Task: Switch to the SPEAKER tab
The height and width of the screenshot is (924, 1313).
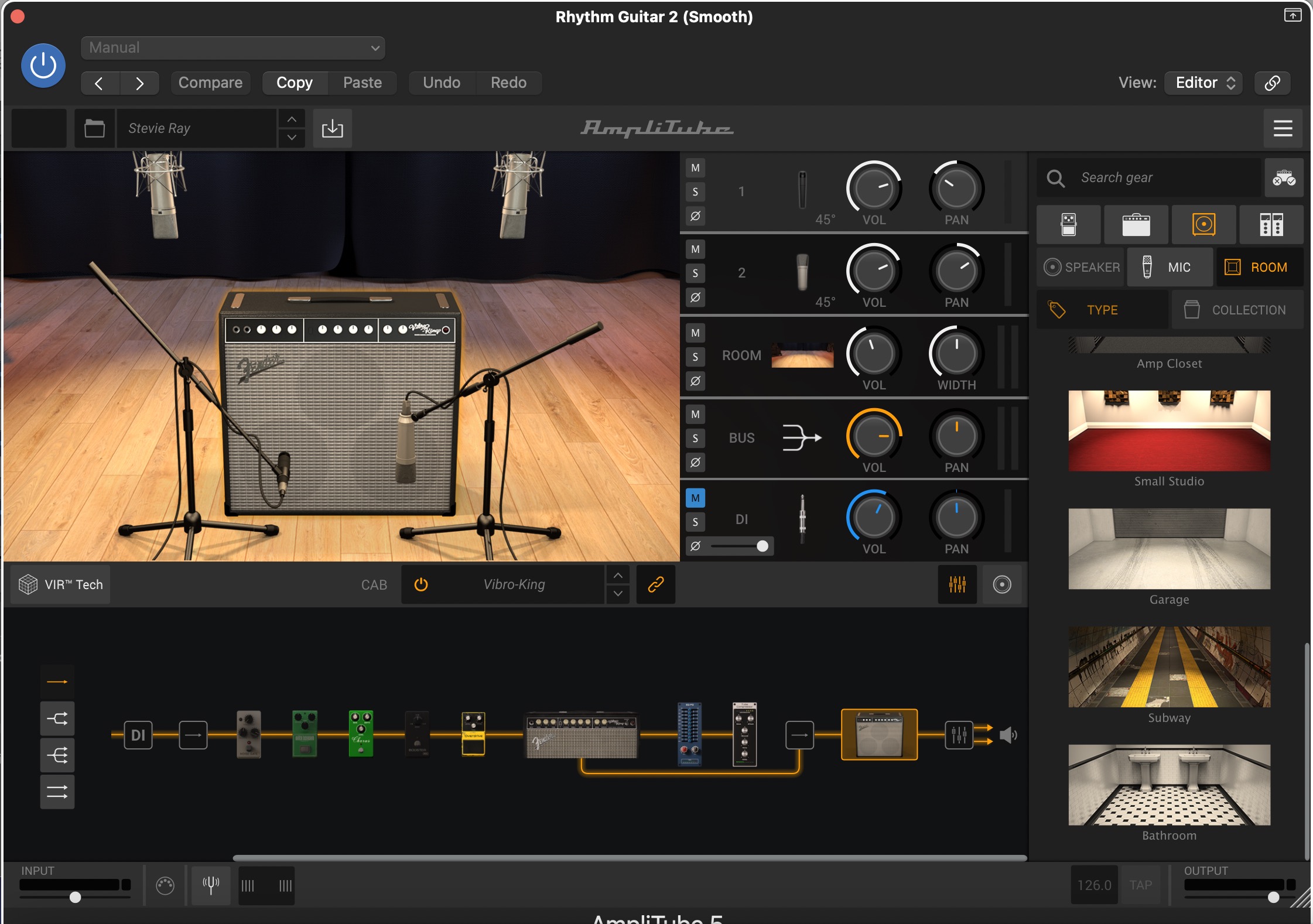Action: [1081, 267]
